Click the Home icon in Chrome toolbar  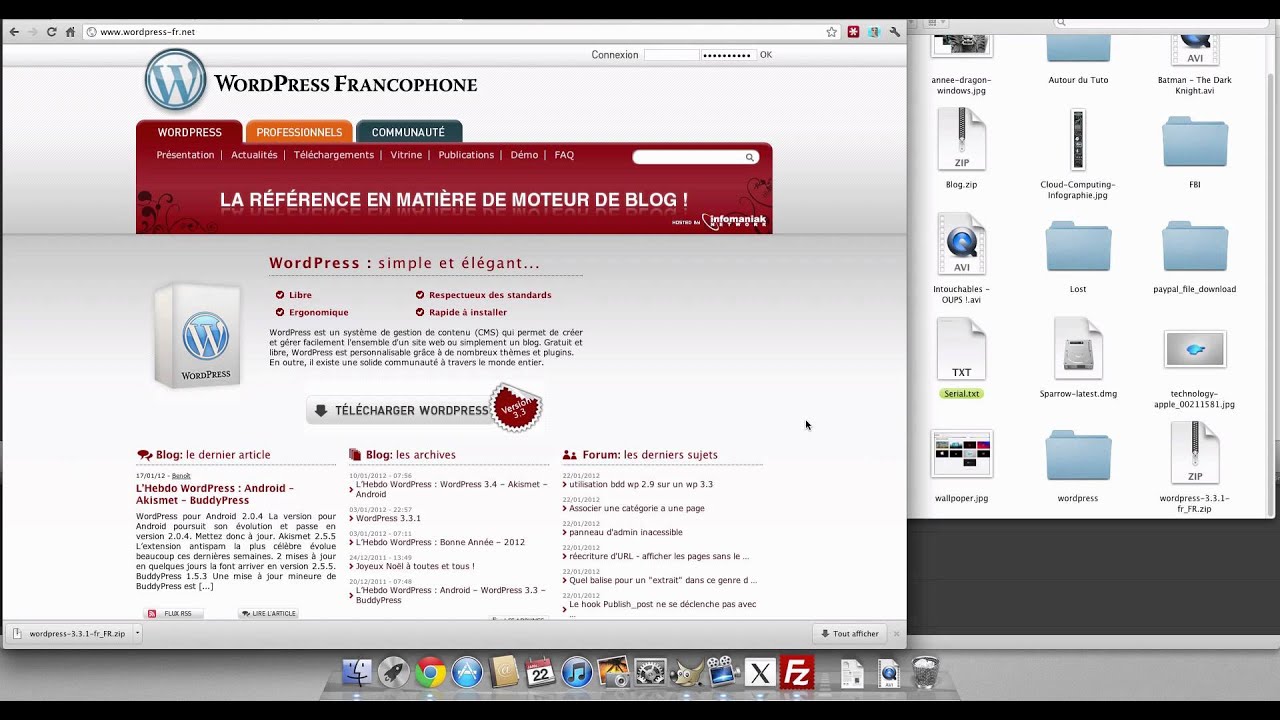pyautogui.click(x=70, y=32)
